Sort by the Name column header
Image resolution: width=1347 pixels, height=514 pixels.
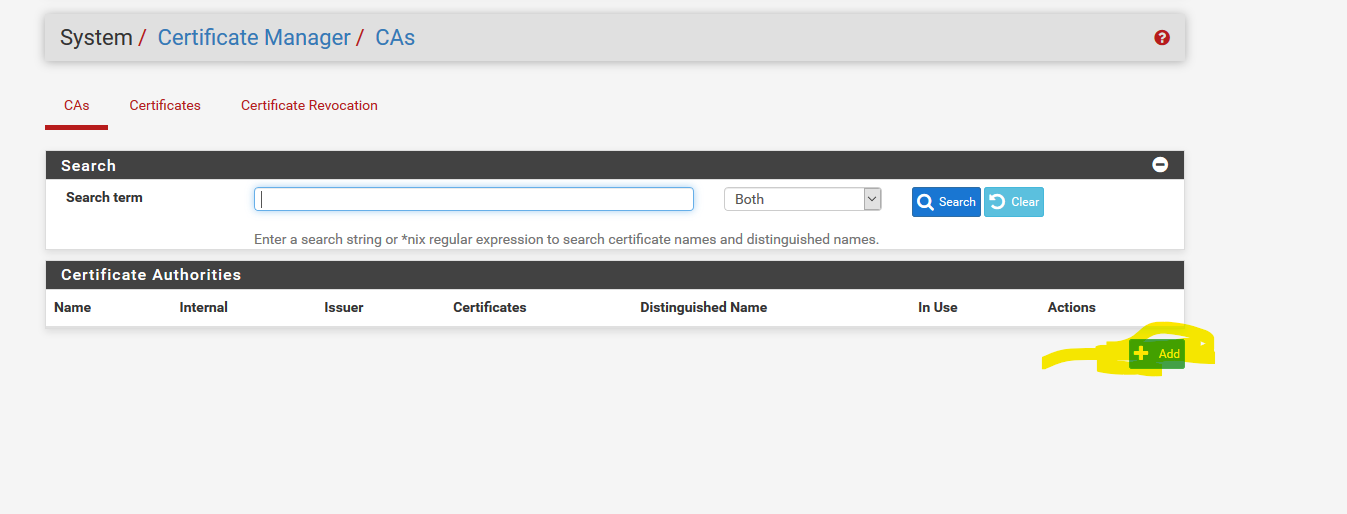tap(73, 307)
